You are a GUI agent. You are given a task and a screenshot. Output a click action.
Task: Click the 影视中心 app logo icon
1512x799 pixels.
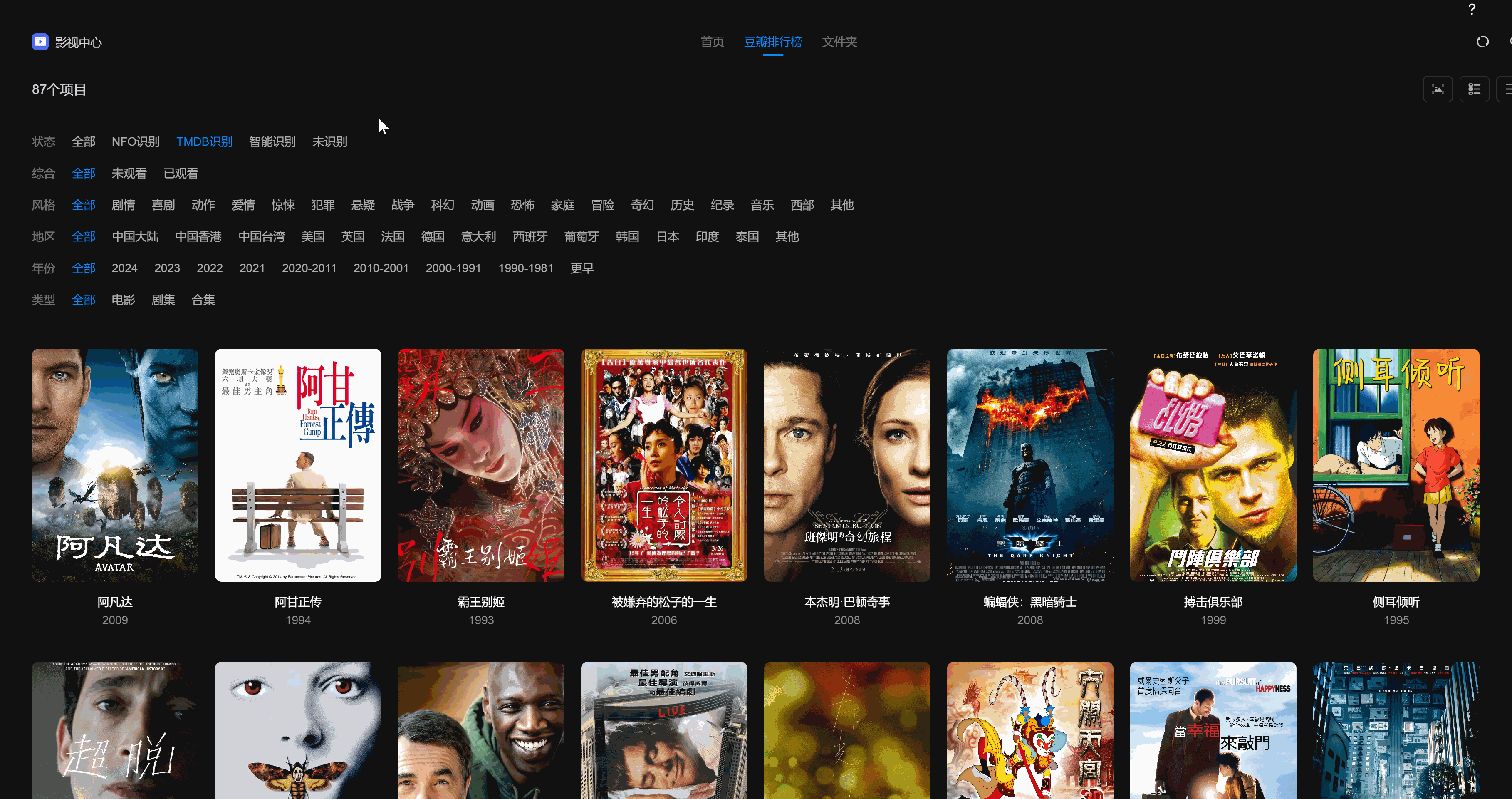pos(40,42)
